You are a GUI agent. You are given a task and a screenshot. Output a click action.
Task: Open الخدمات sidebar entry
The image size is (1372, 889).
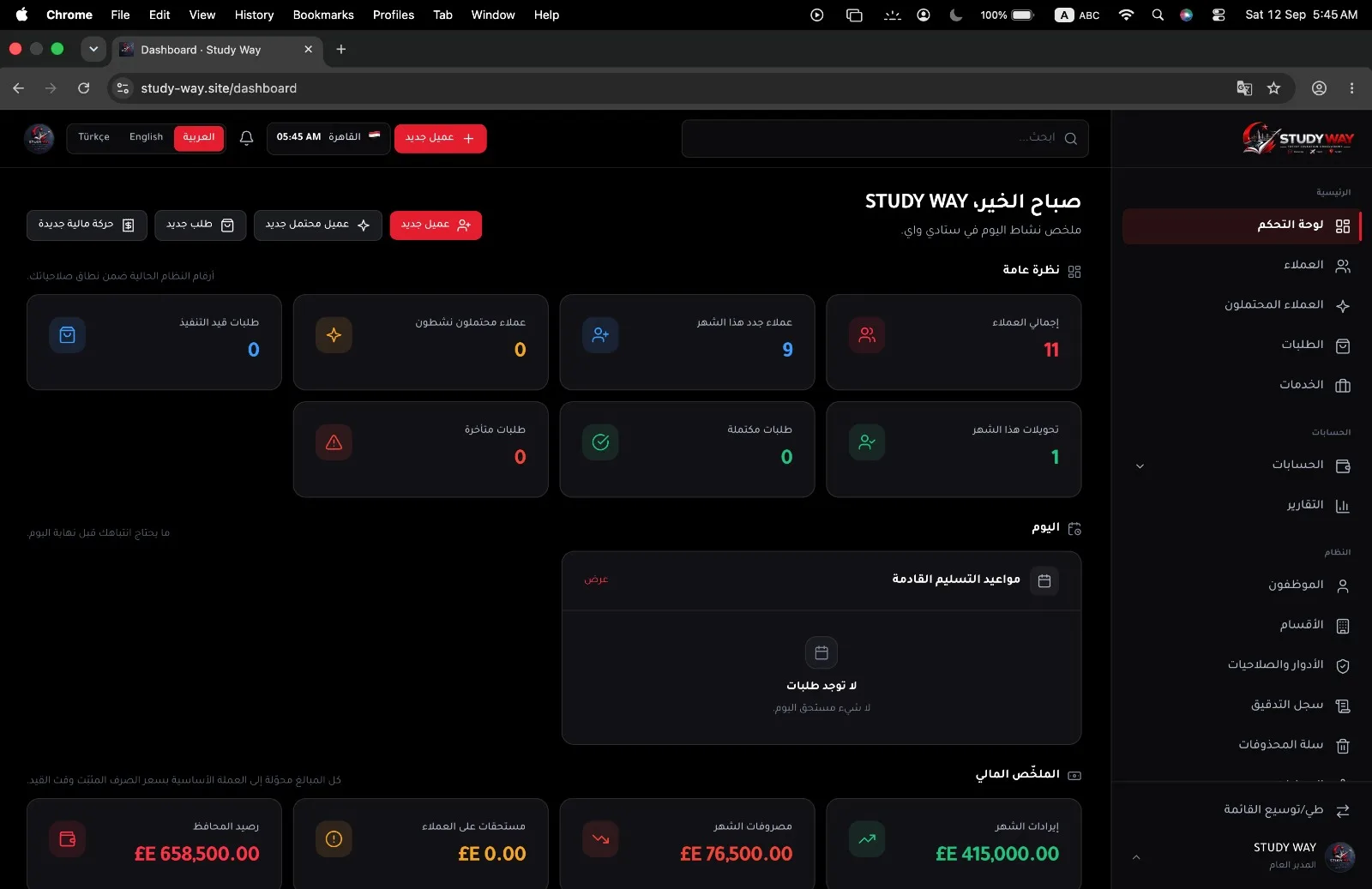click(x=1241, y=385)
